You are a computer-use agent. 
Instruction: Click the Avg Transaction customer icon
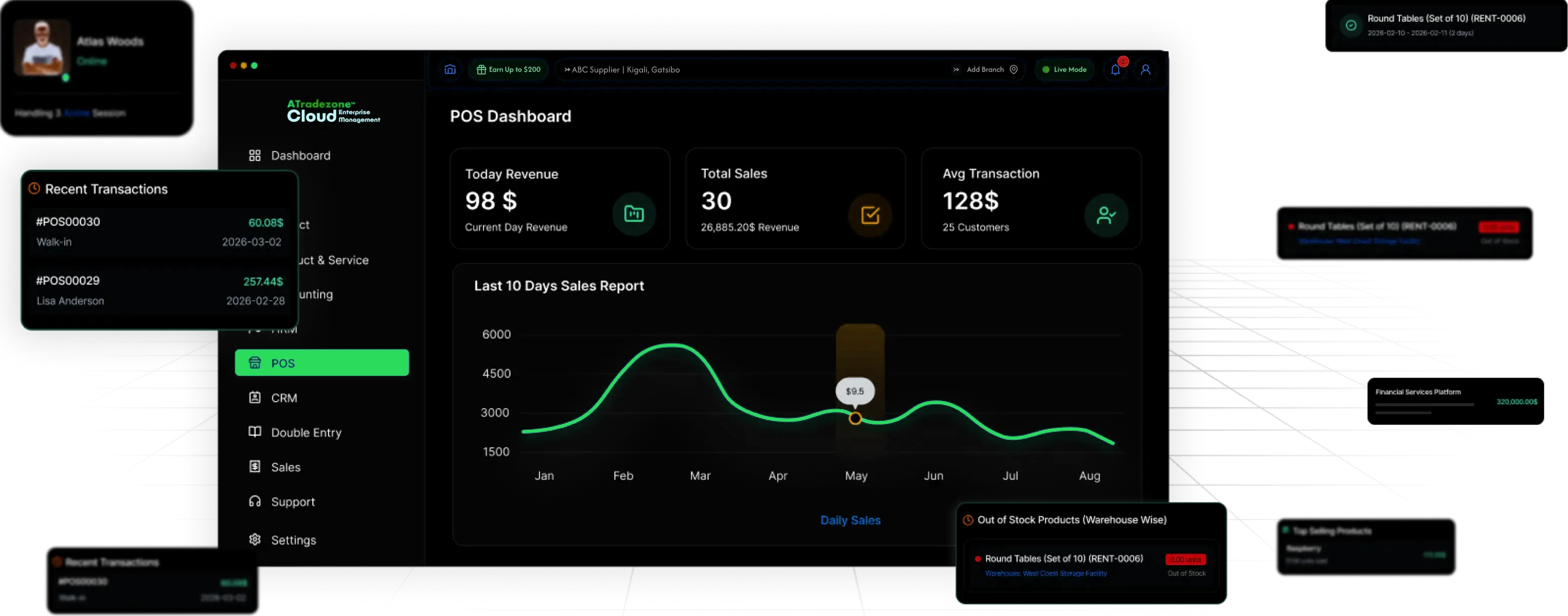[1105, 214]
